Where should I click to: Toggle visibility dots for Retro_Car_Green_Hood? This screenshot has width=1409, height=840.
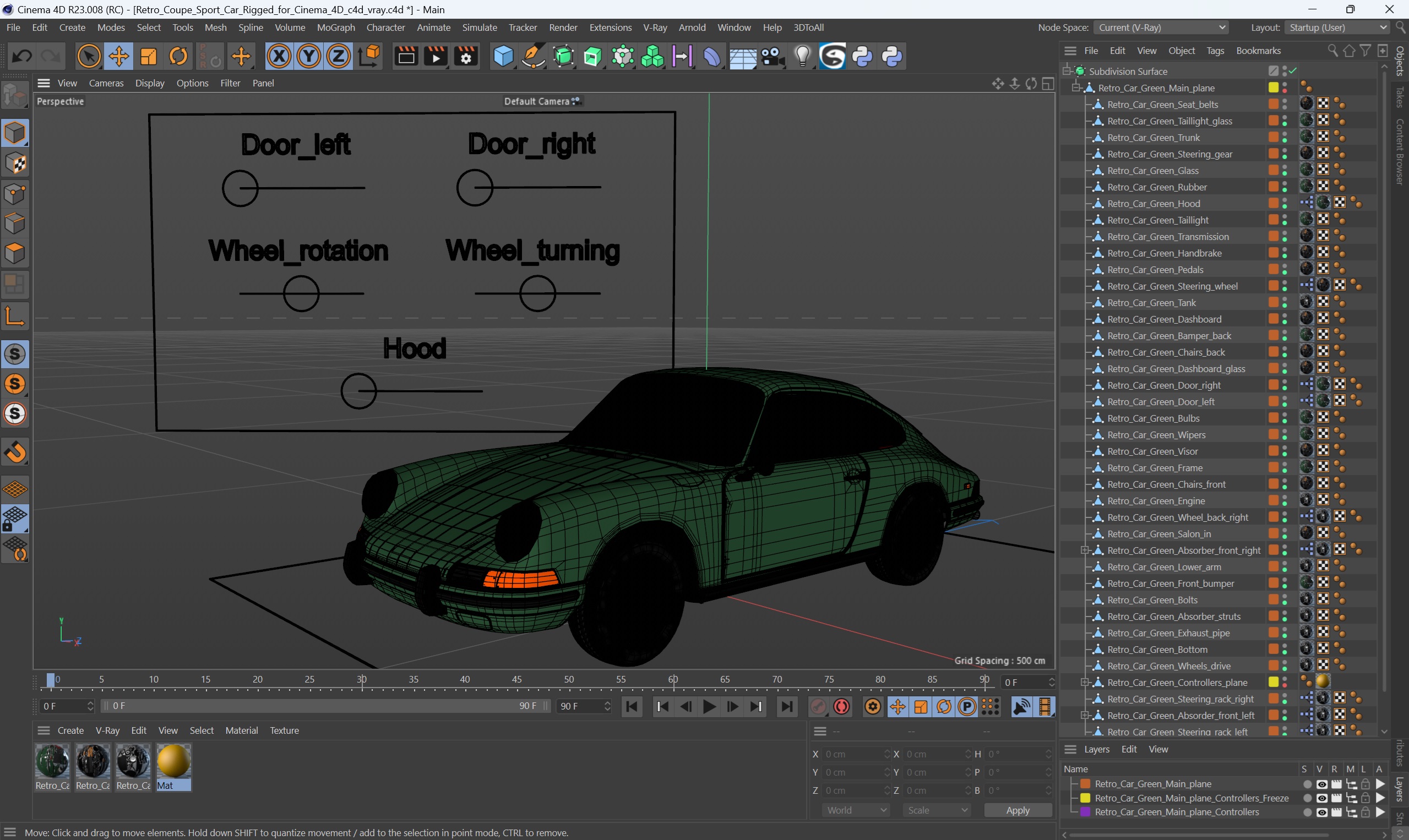[x=1285, y=203]
